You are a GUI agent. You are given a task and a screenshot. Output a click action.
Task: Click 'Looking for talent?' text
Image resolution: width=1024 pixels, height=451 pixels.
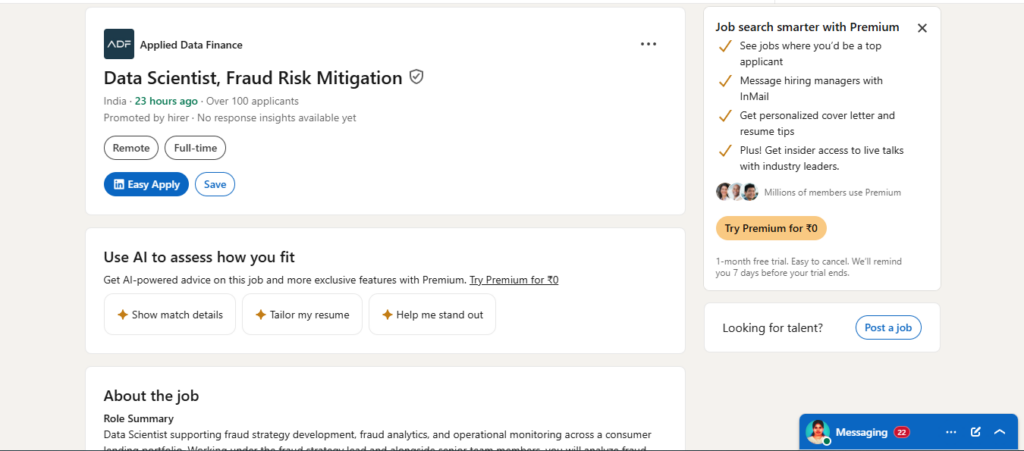click(x=773, y=328)
